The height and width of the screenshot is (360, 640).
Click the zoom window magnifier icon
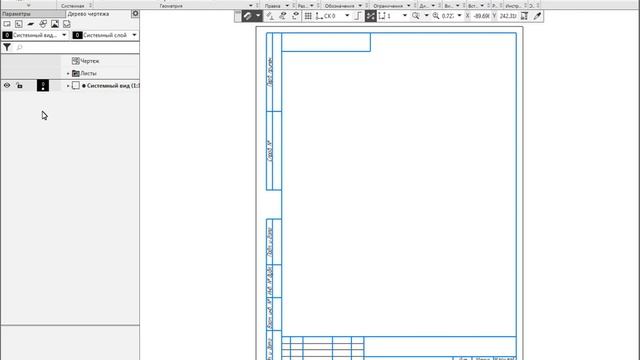click(416, 16)
